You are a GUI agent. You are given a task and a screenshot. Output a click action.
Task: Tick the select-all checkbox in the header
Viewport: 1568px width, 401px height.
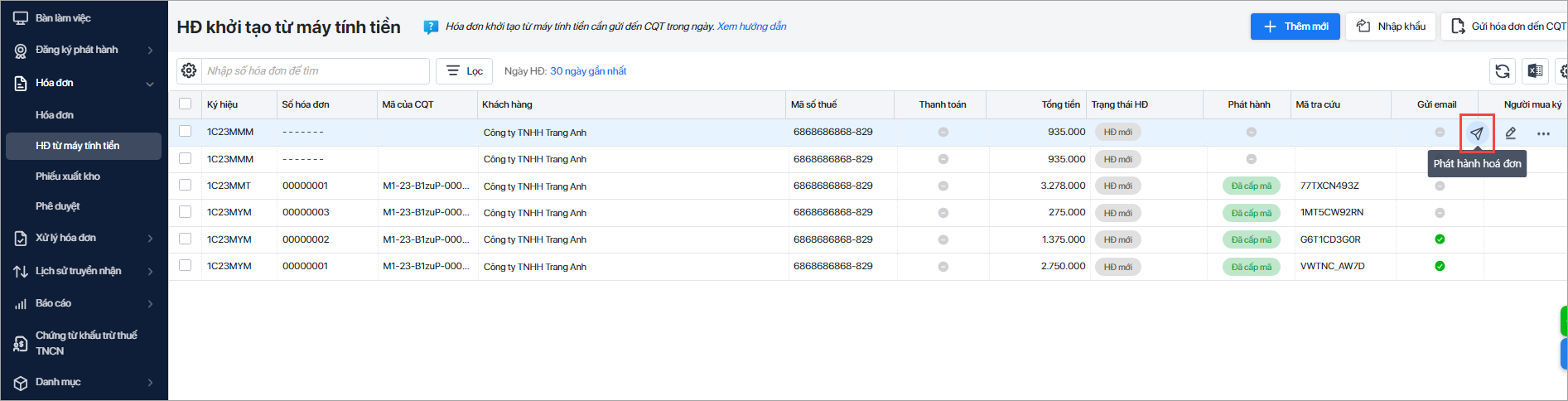(x=185, y=104)
